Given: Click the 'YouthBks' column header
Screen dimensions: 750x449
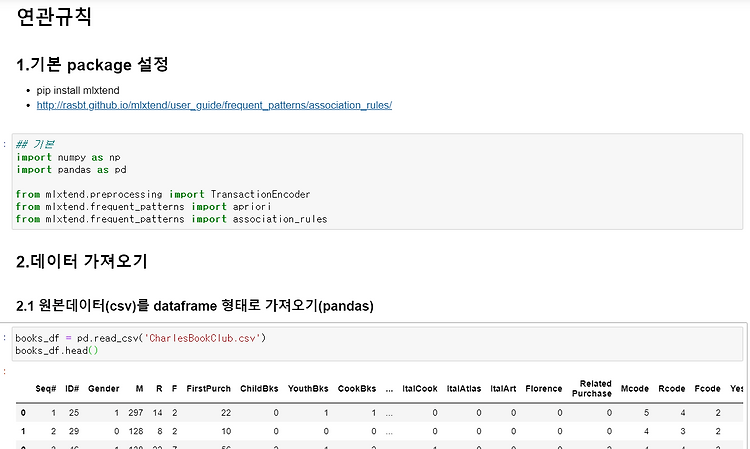Looking at the screenshot, I should pos(308,389).
